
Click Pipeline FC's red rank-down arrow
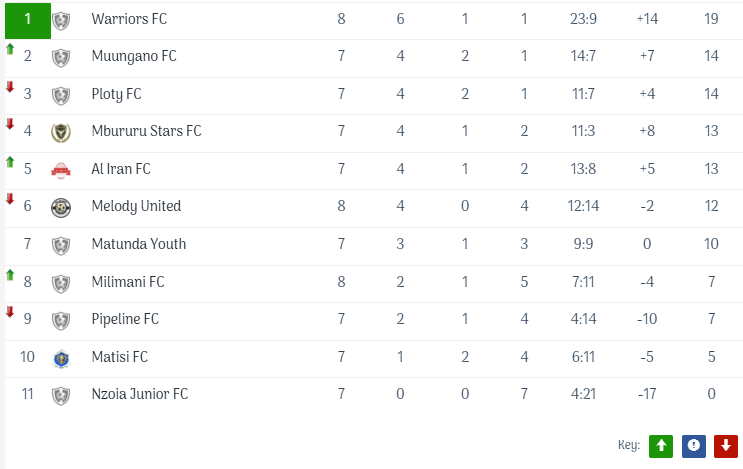click(x=10, y=312)
